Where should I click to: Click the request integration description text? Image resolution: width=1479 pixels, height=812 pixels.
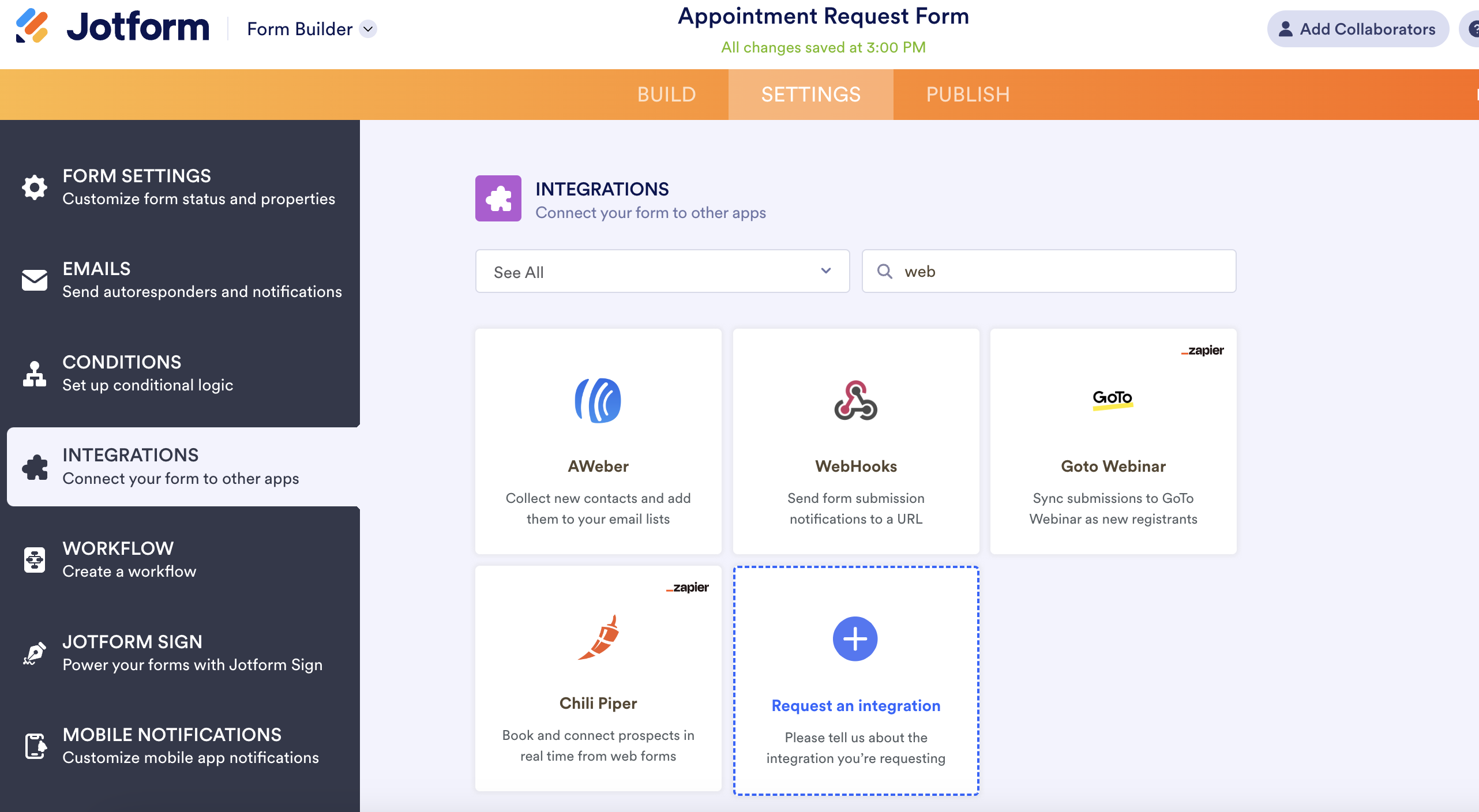tap(856, 748)
